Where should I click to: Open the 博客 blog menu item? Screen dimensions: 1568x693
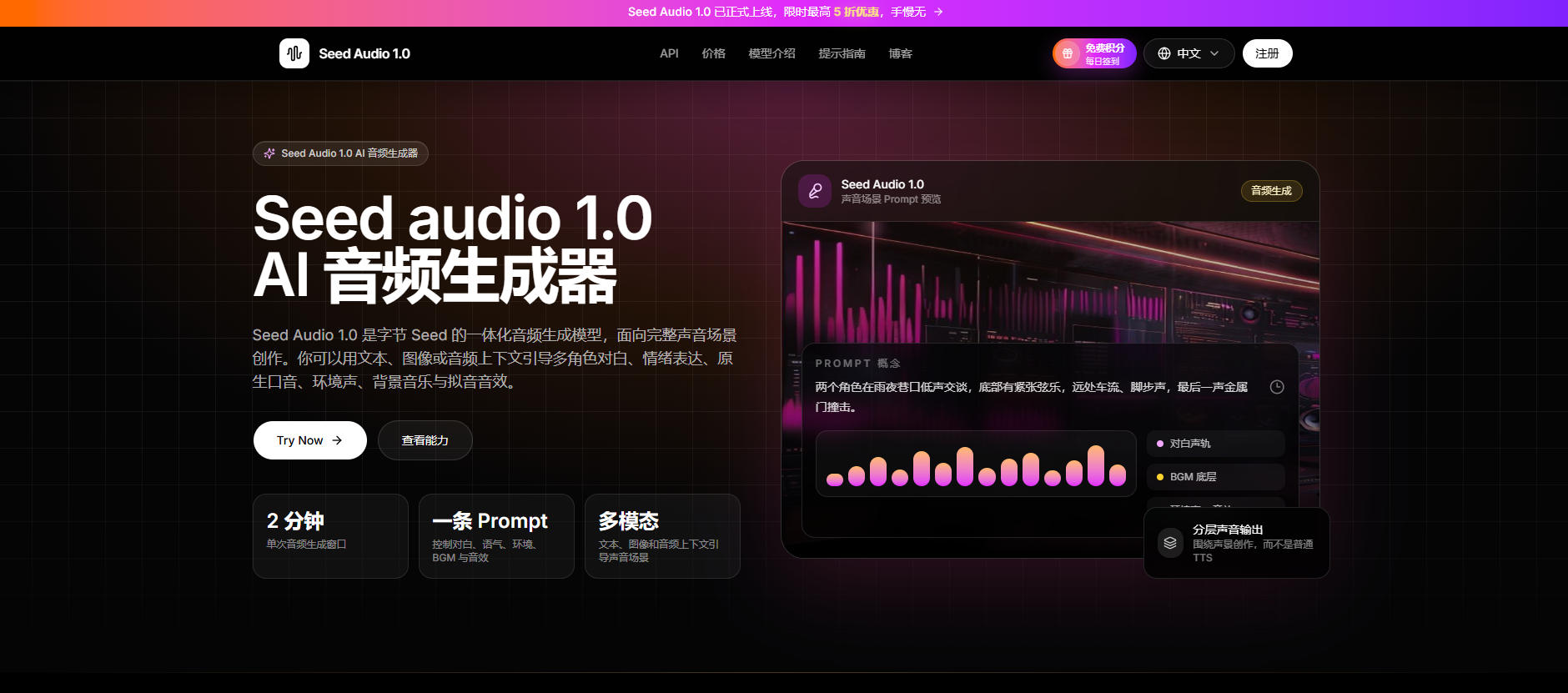(x=900, y=53)
